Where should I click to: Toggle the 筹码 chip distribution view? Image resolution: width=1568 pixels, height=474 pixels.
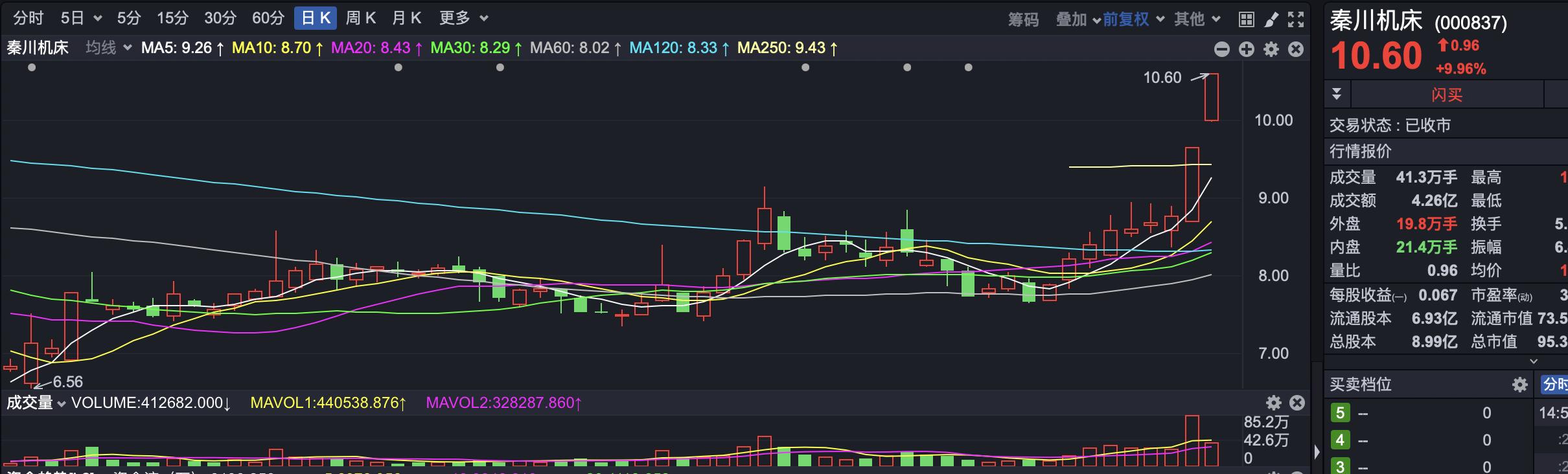click(1023, 19)
